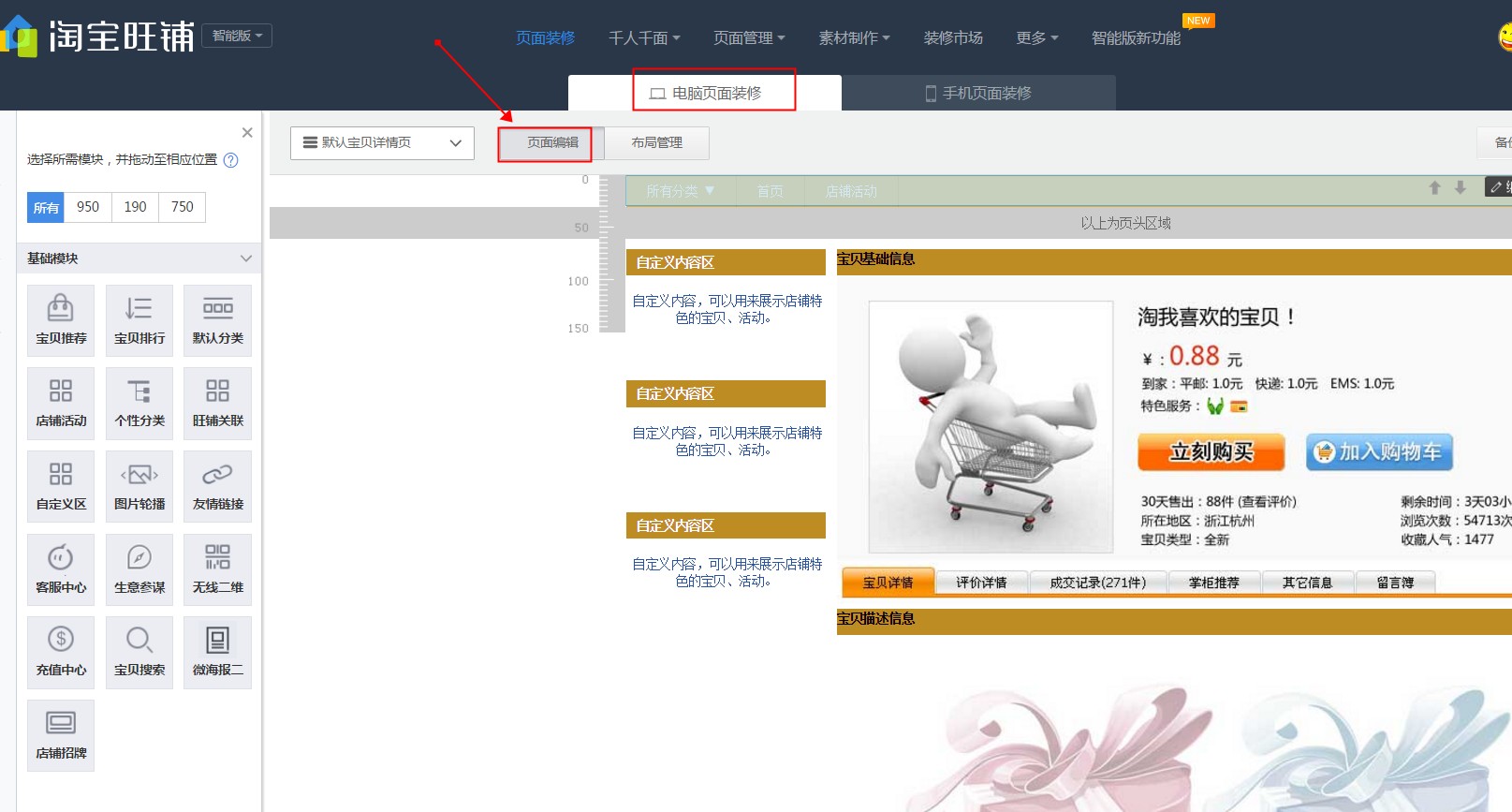Open the help question mark icon
The image size is (1512, 812).
[x=231, y=160]
